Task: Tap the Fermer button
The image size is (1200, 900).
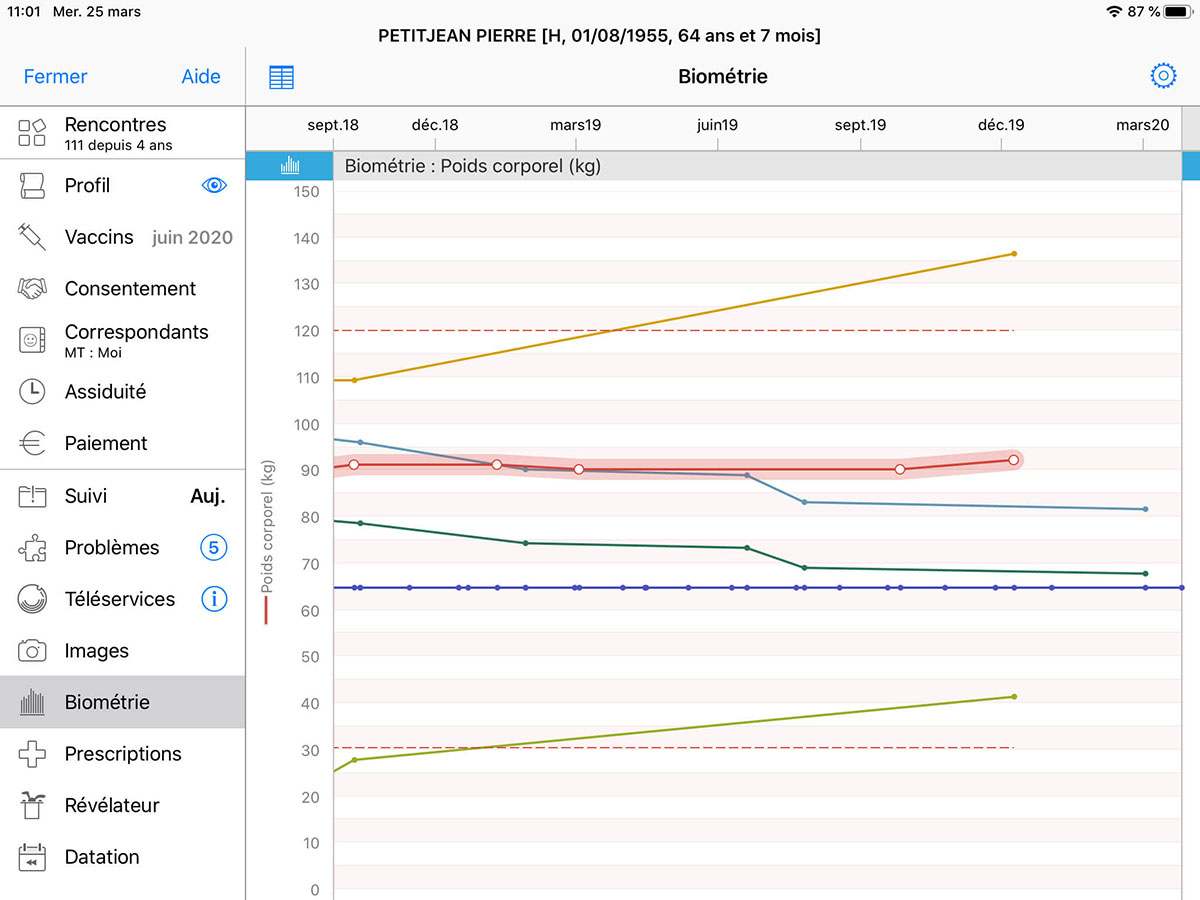Action: coord(55,77)
